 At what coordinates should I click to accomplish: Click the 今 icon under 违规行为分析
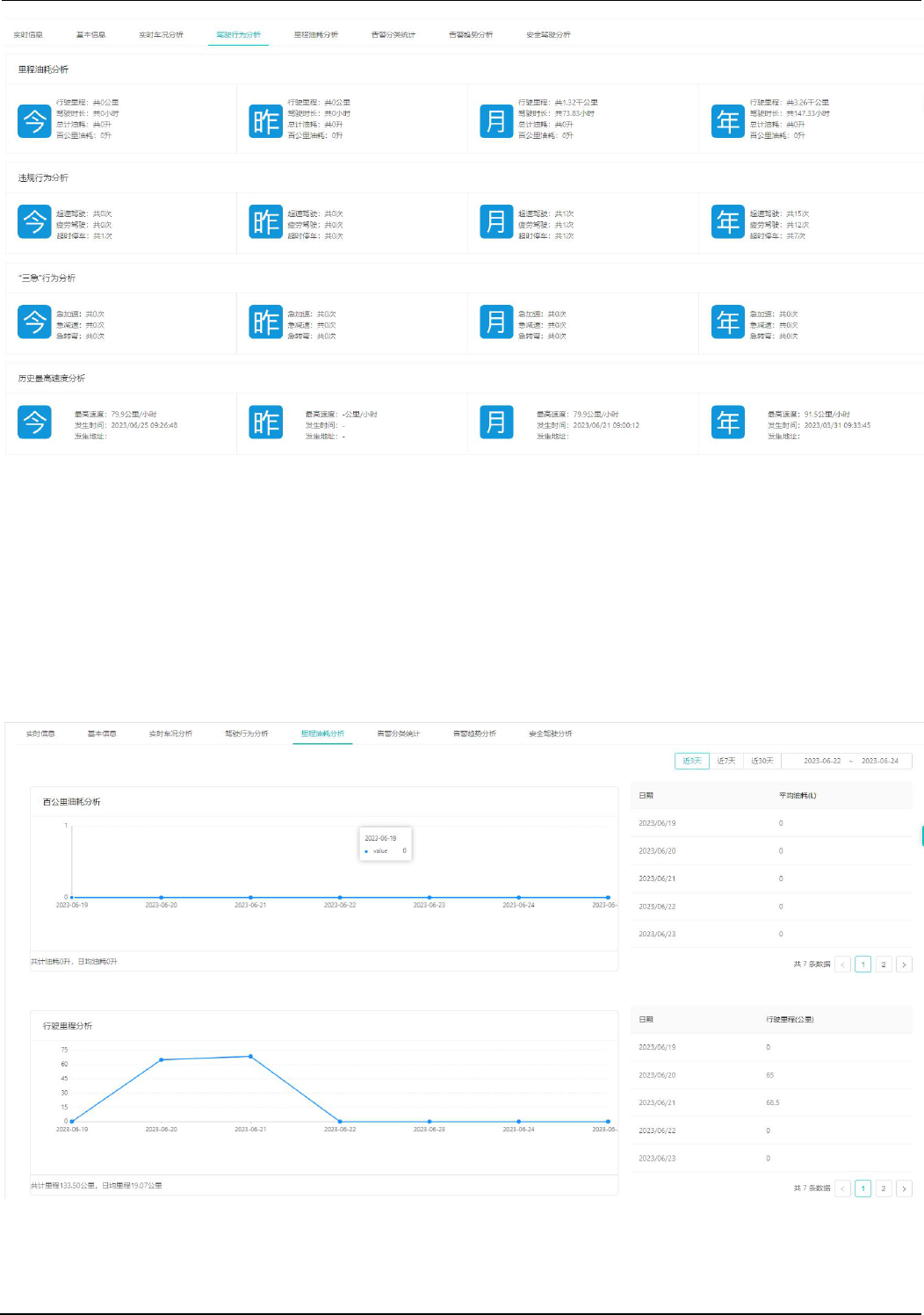tap(34, 221)
